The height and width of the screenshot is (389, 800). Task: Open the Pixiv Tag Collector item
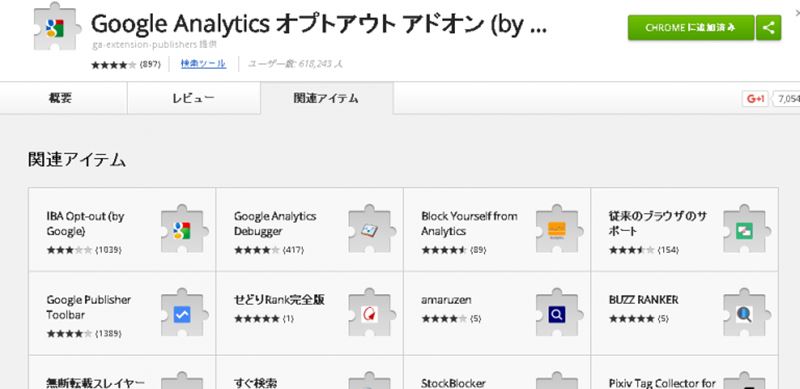pyautogui.click(x=663, y=383)
